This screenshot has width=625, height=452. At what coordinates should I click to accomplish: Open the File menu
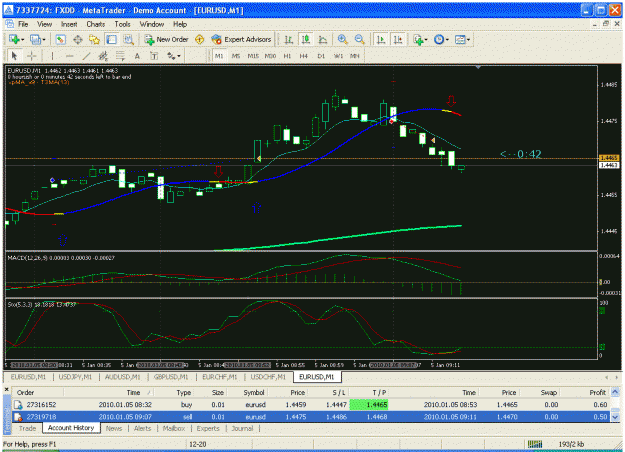pyautogui.click(x=23, y=24)
